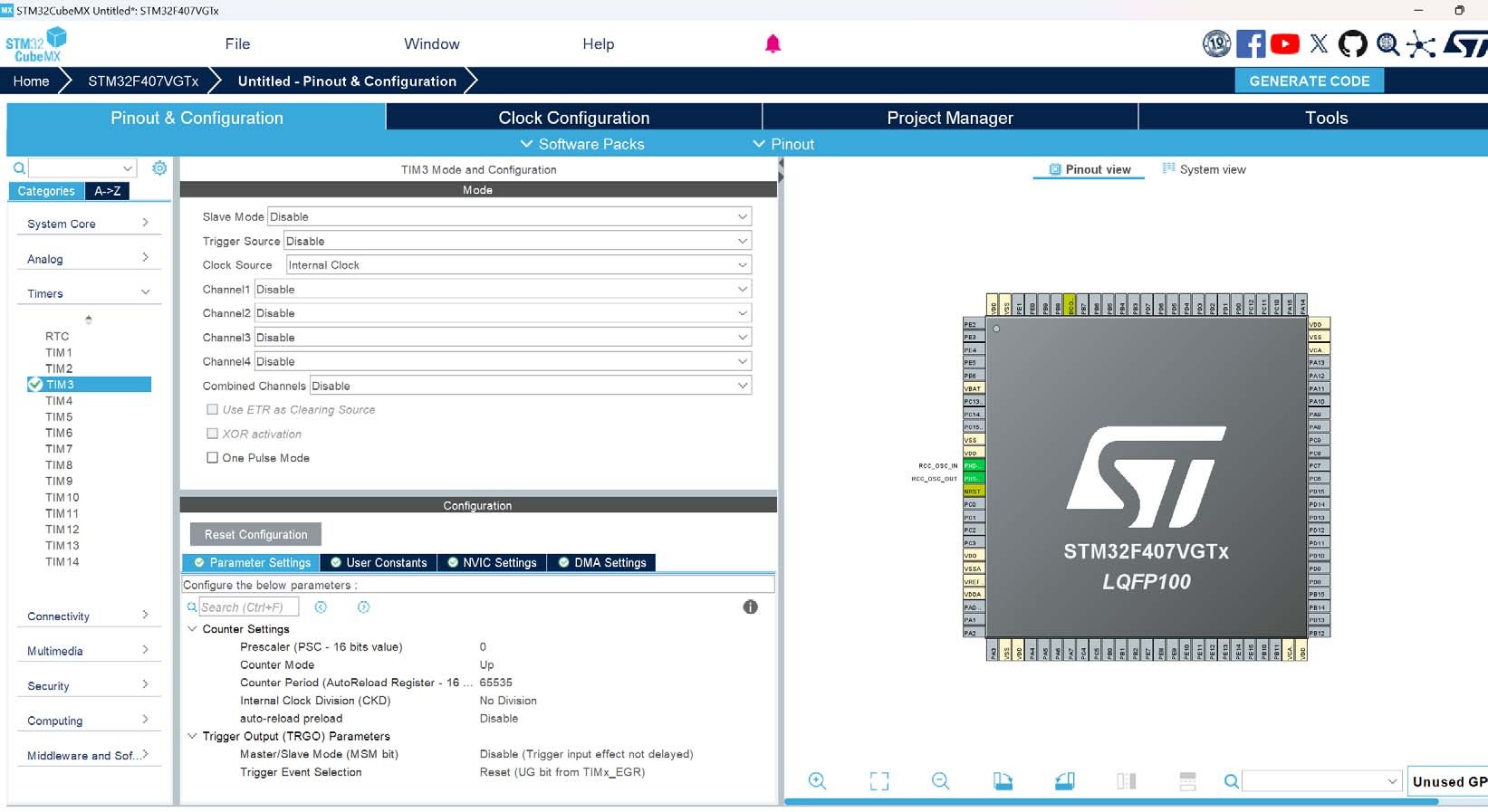The image size is (1488, 812).
Task: Open peripheral settings gear icon
Action: point(159,167)
